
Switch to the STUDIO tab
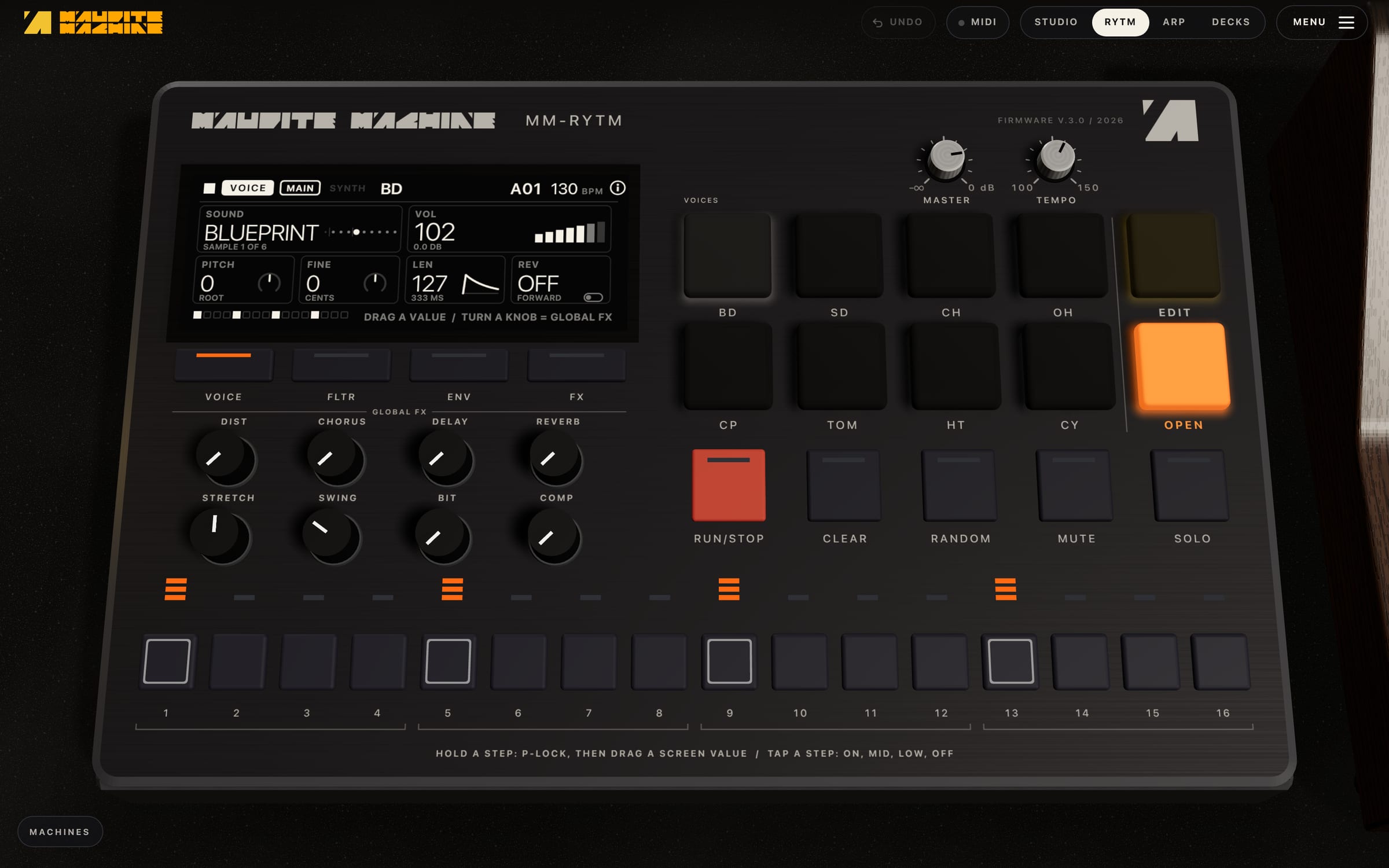click(x=1056, y=22)
